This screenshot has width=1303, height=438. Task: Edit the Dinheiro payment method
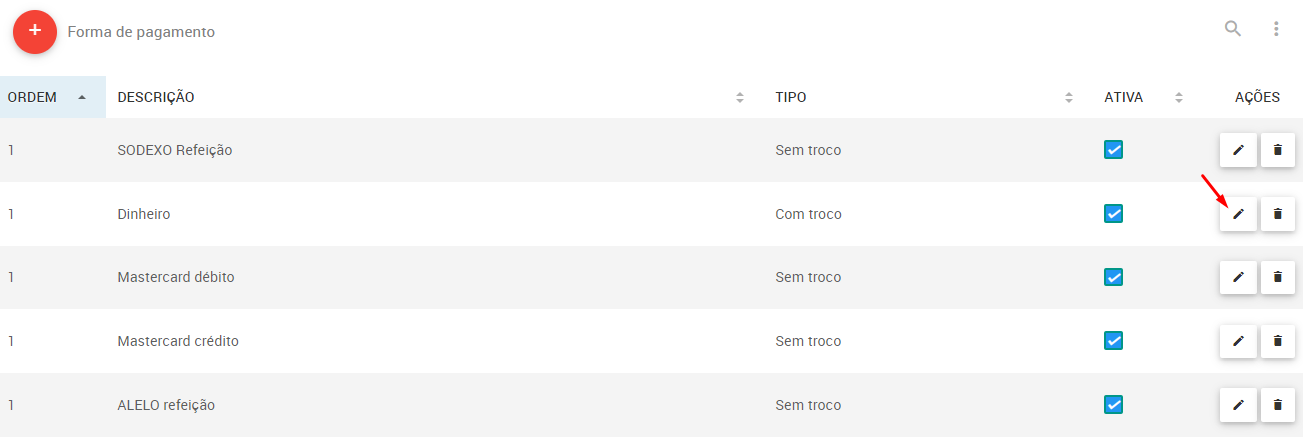(x=1238, y=214)
